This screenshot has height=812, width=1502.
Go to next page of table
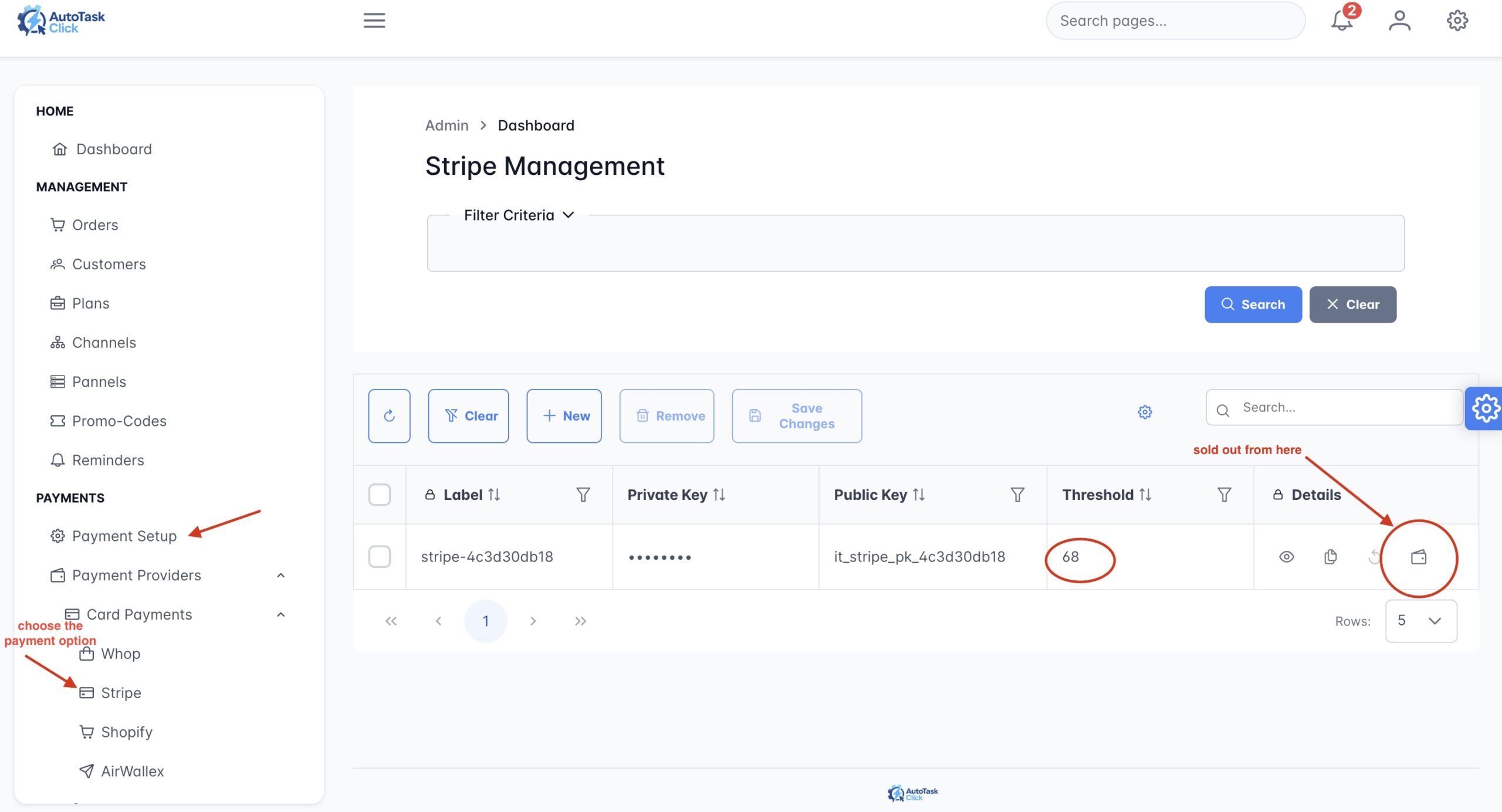click(533, 621)
